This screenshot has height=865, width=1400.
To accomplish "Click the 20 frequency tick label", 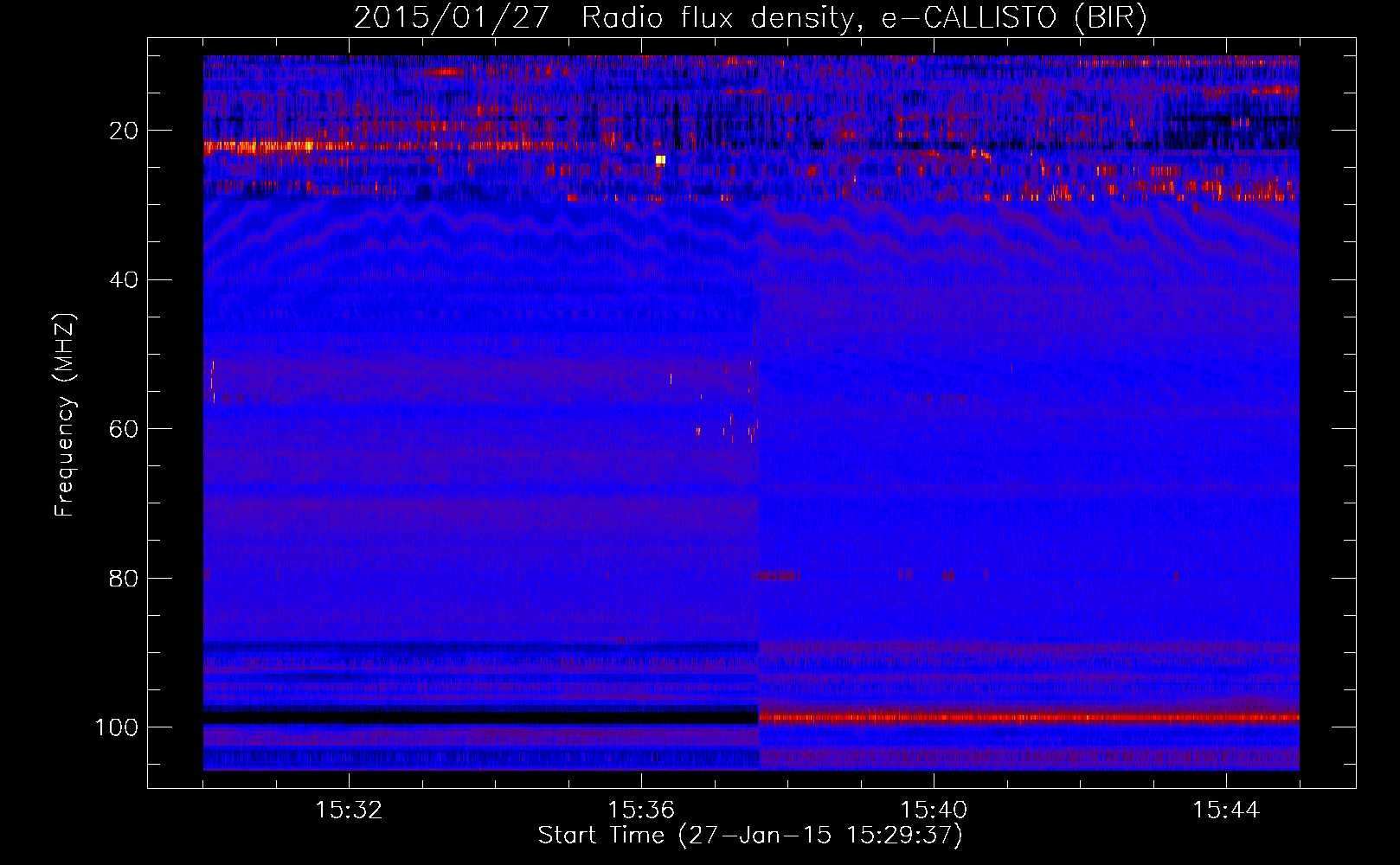I will (125, 131).
